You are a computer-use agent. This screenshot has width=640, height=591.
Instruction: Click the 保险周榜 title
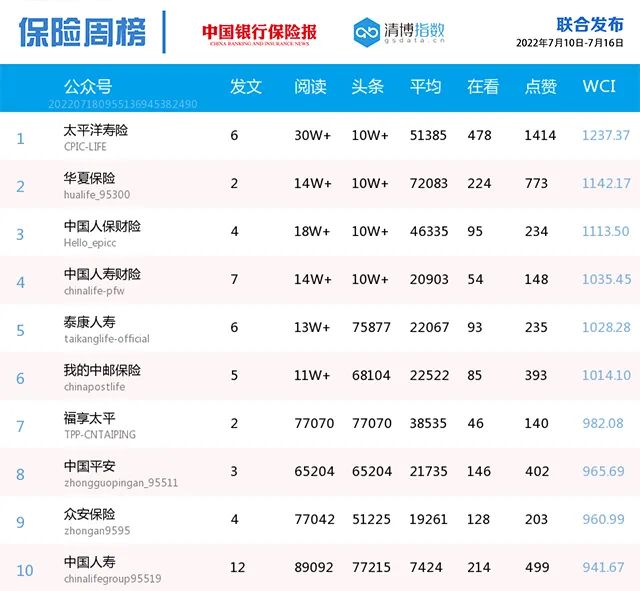coord(82,32)
